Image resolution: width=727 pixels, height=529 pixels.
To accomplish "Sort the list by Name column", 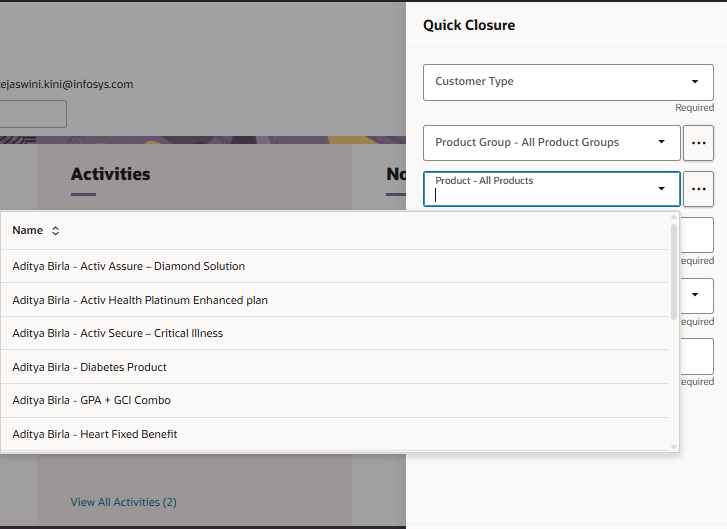I will pos(55,230).
